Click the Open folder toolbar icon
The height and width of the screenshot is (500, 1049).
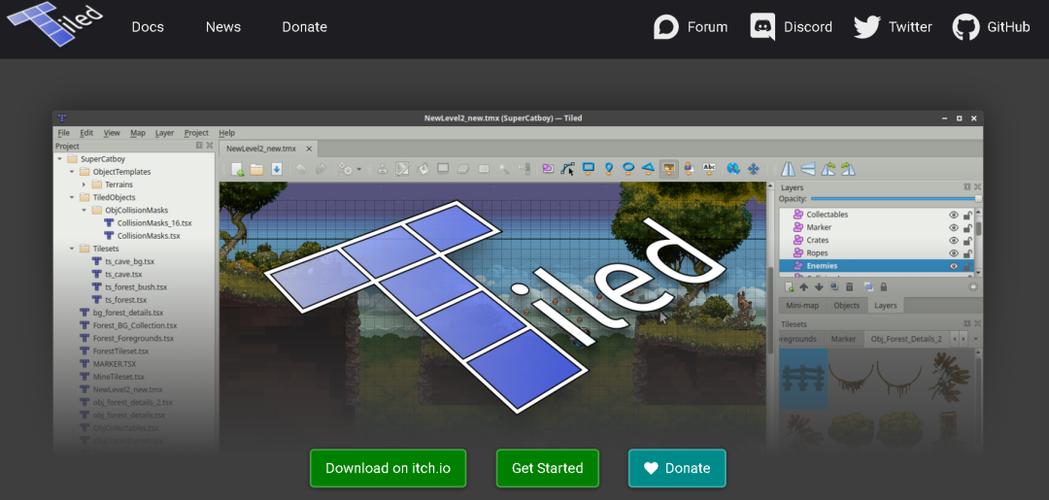click(x=257, y=169)
